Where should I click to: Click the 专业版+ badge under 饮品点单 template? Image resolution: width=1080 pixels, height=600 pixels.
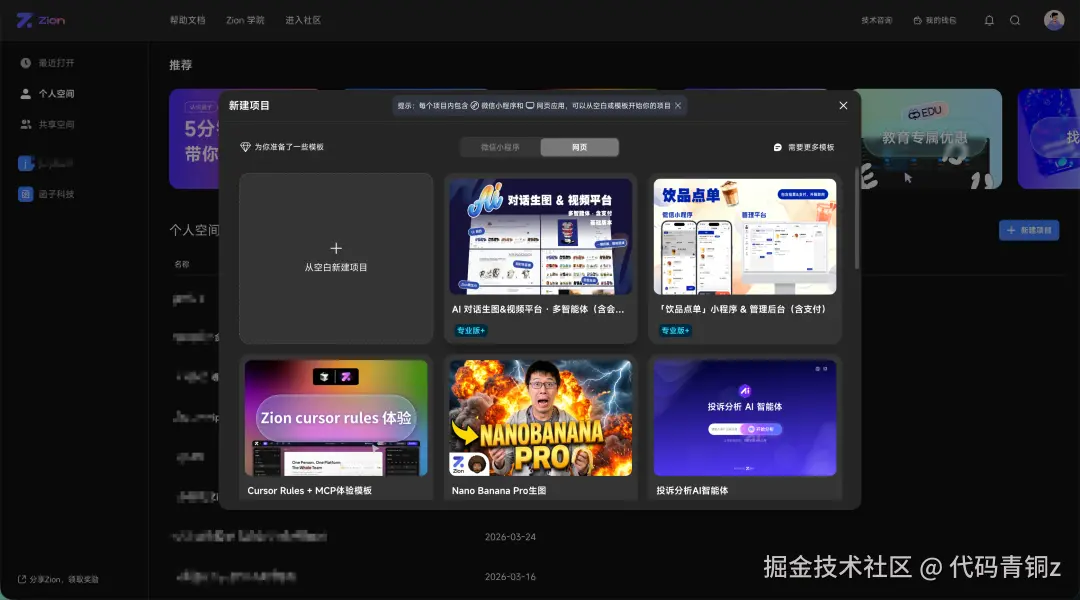(675, 331)
